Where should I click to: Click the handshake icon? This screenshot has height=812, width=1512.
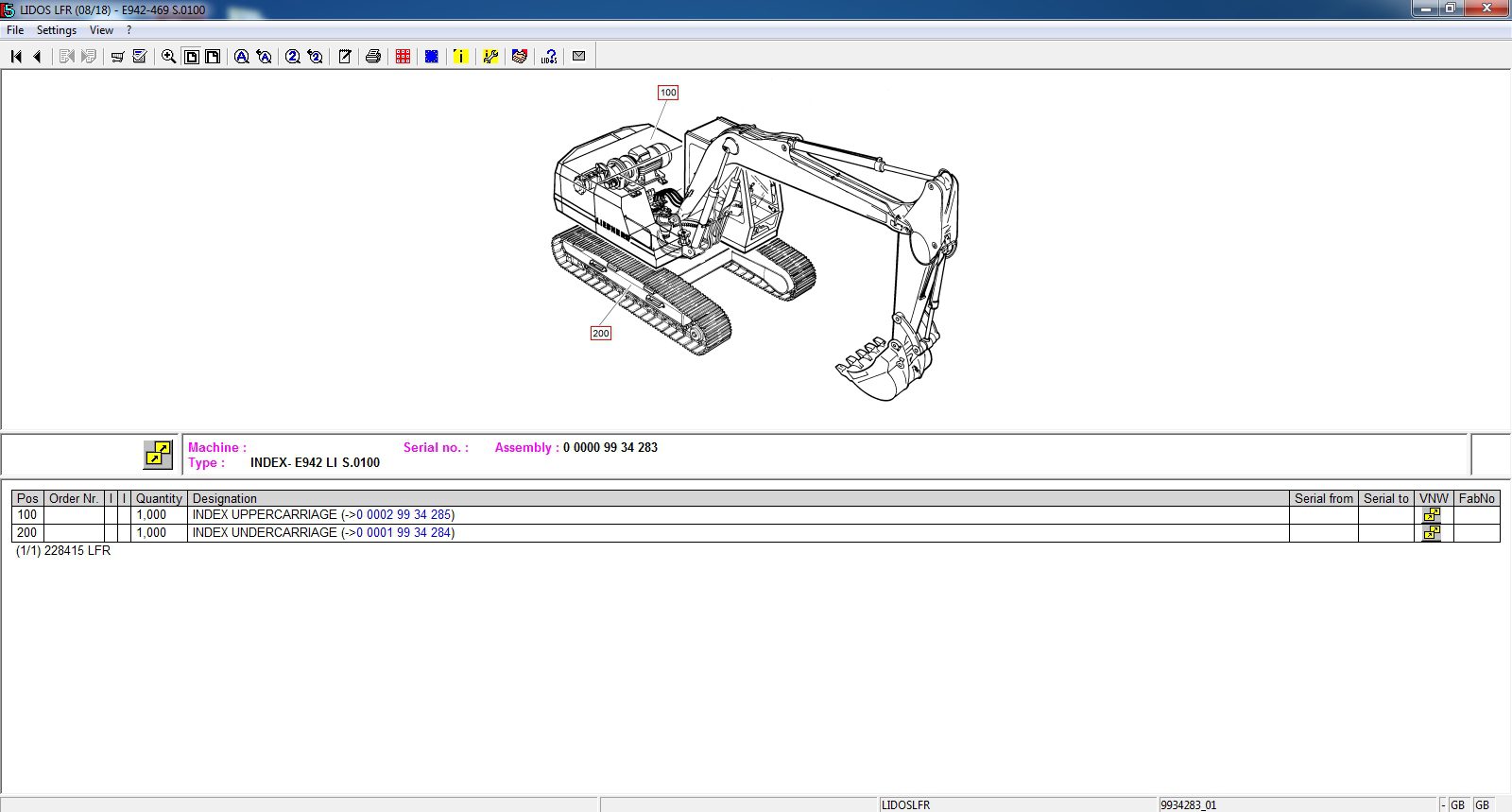pyautogui.click(x=519, y=57)
